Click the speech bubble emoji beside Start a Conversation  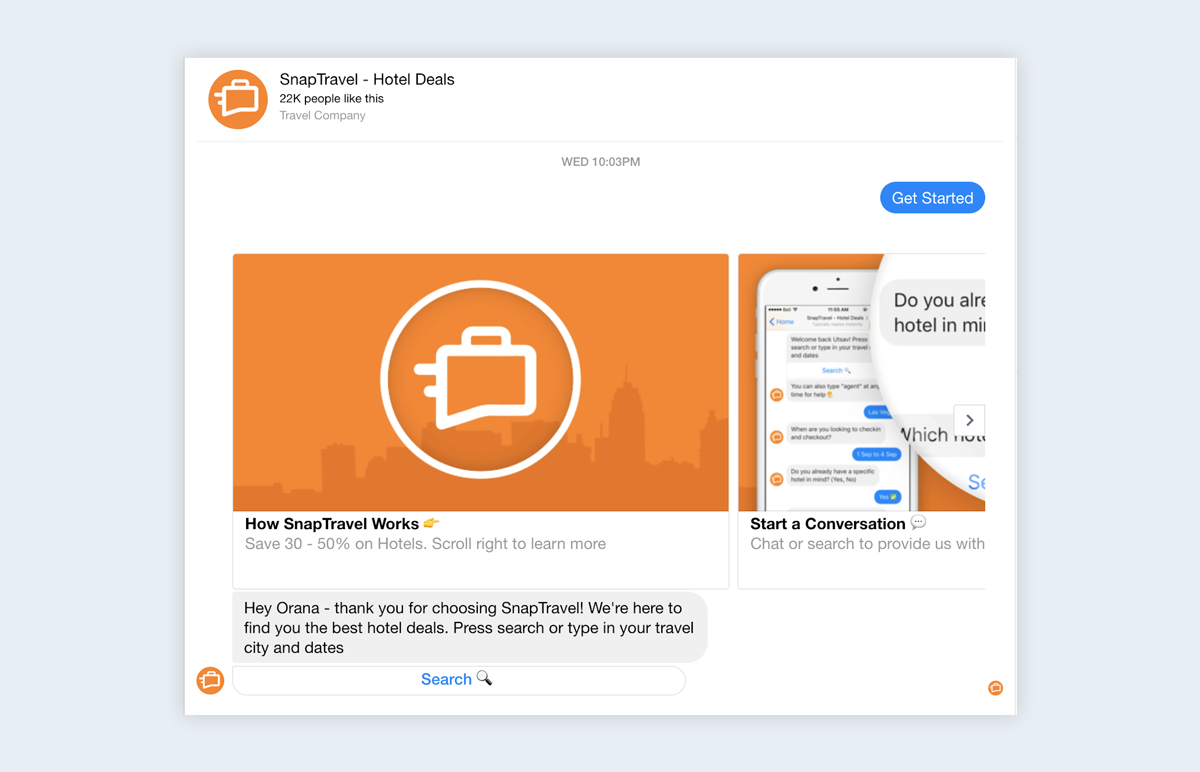point(918,523)
